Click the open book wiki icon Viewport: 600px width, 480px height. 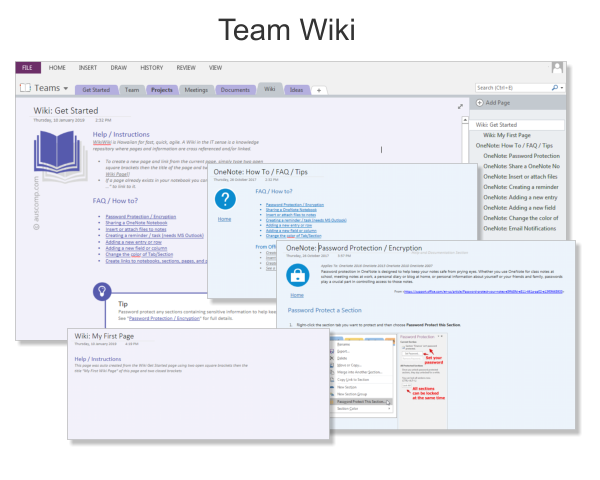59,153
